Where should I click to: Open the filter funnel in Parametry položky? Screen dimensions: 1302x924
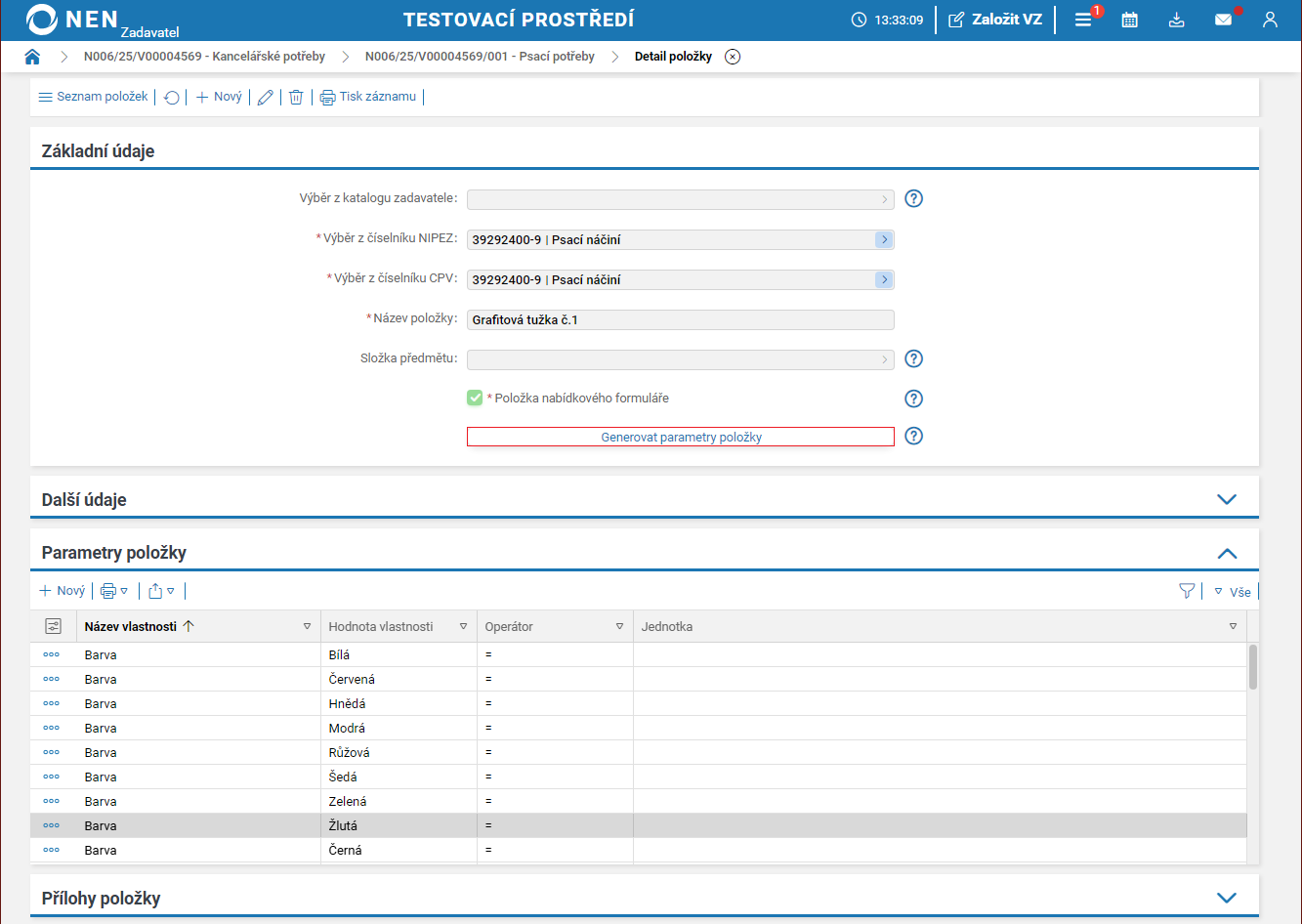(1187, 591)
